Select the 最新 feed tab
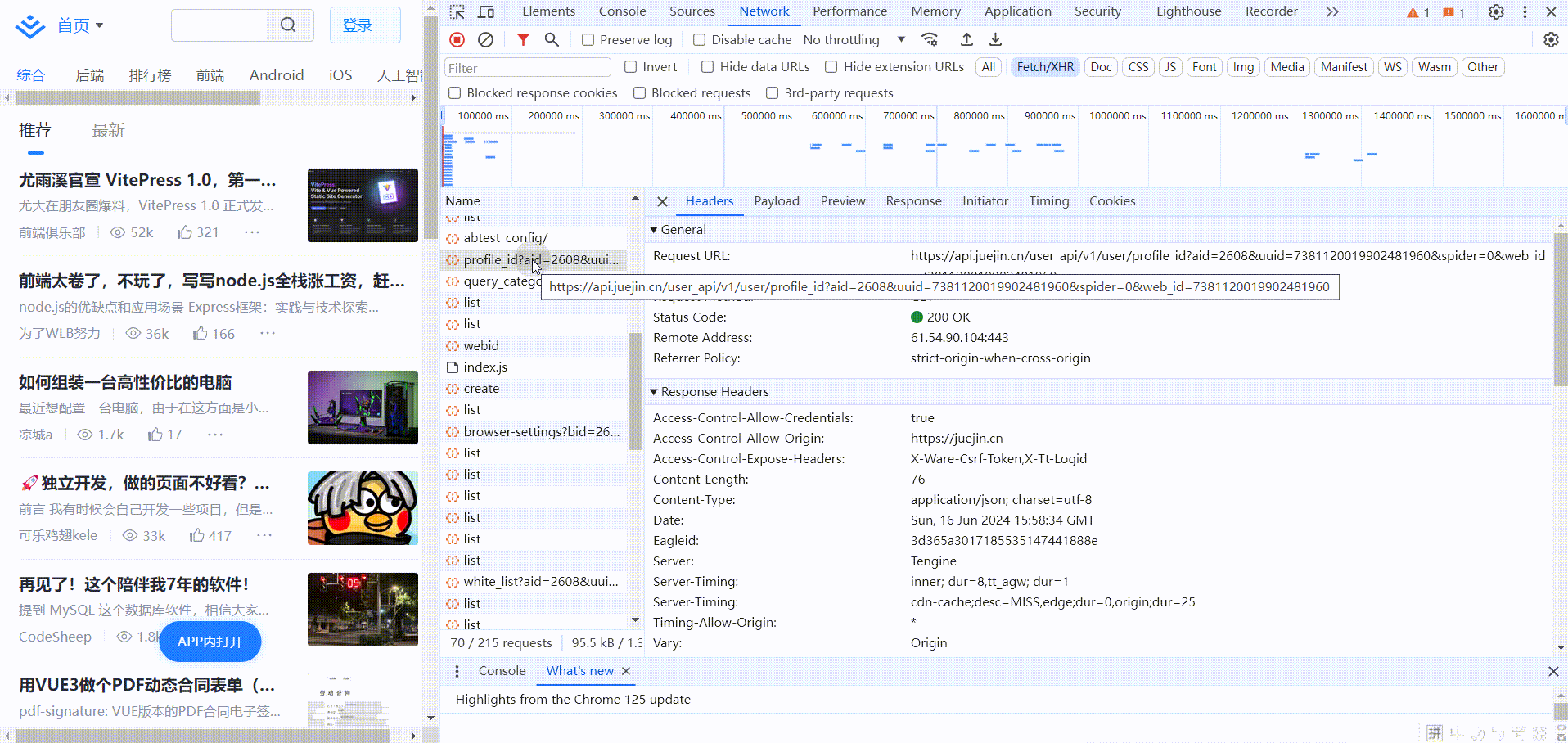 coord(108,130)
